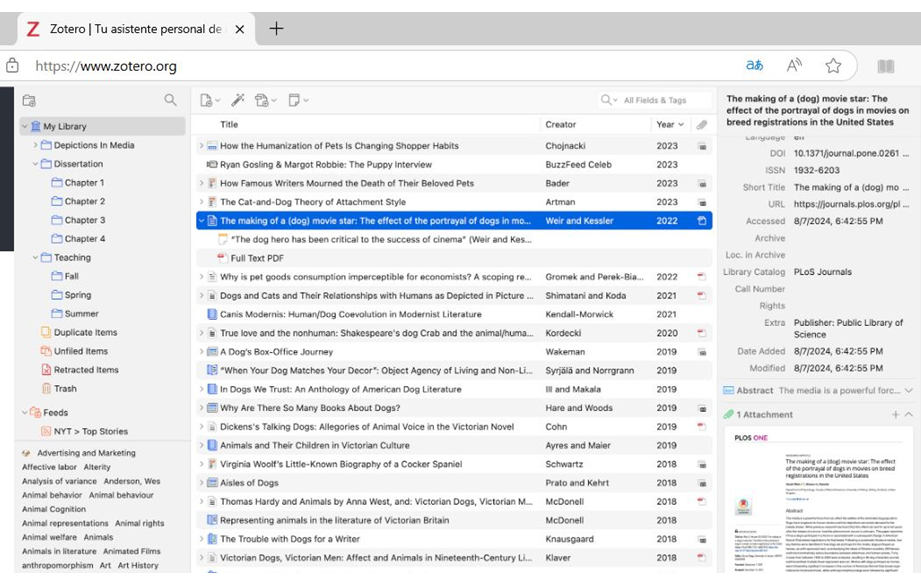Expand the Depictions In Media collection
This screenshot has width=921, height=585.
click(35, 145)
